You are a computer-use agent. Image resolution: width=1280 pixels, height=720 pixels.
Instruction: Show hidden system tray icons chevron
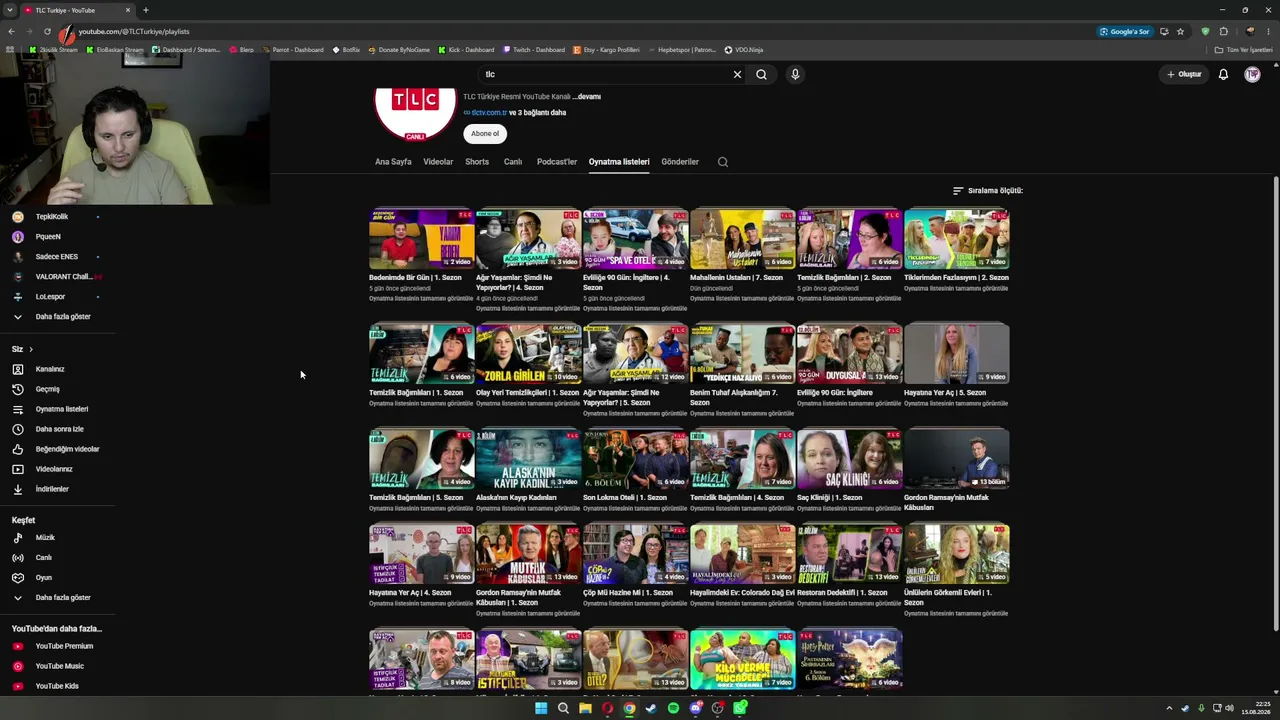pyautogui.click(x=1170, y=708)
